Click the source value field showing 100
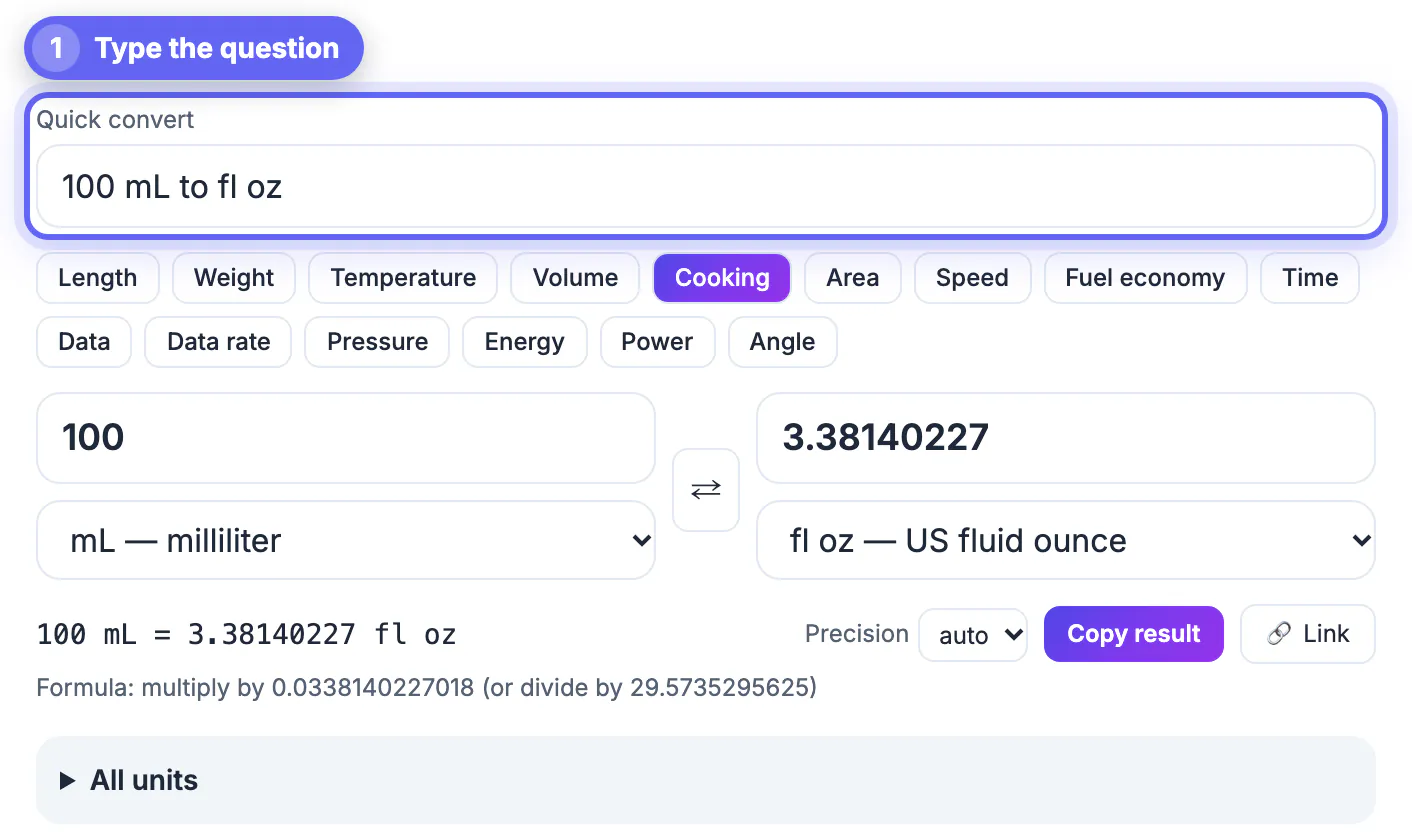The height and width of the screenshot is (840, 1412). (x=346, y=438)
